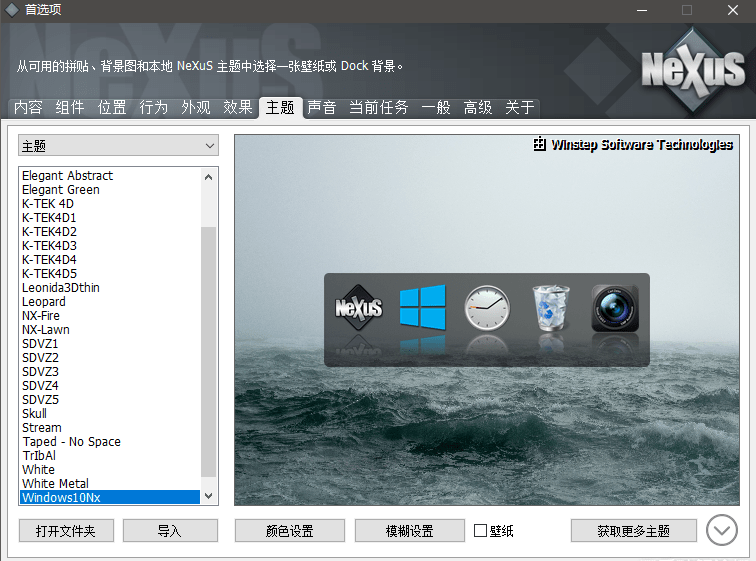756x561 pixels.
Task: Toggle the 壁纸 checkbox
Action: click(481, 531)
